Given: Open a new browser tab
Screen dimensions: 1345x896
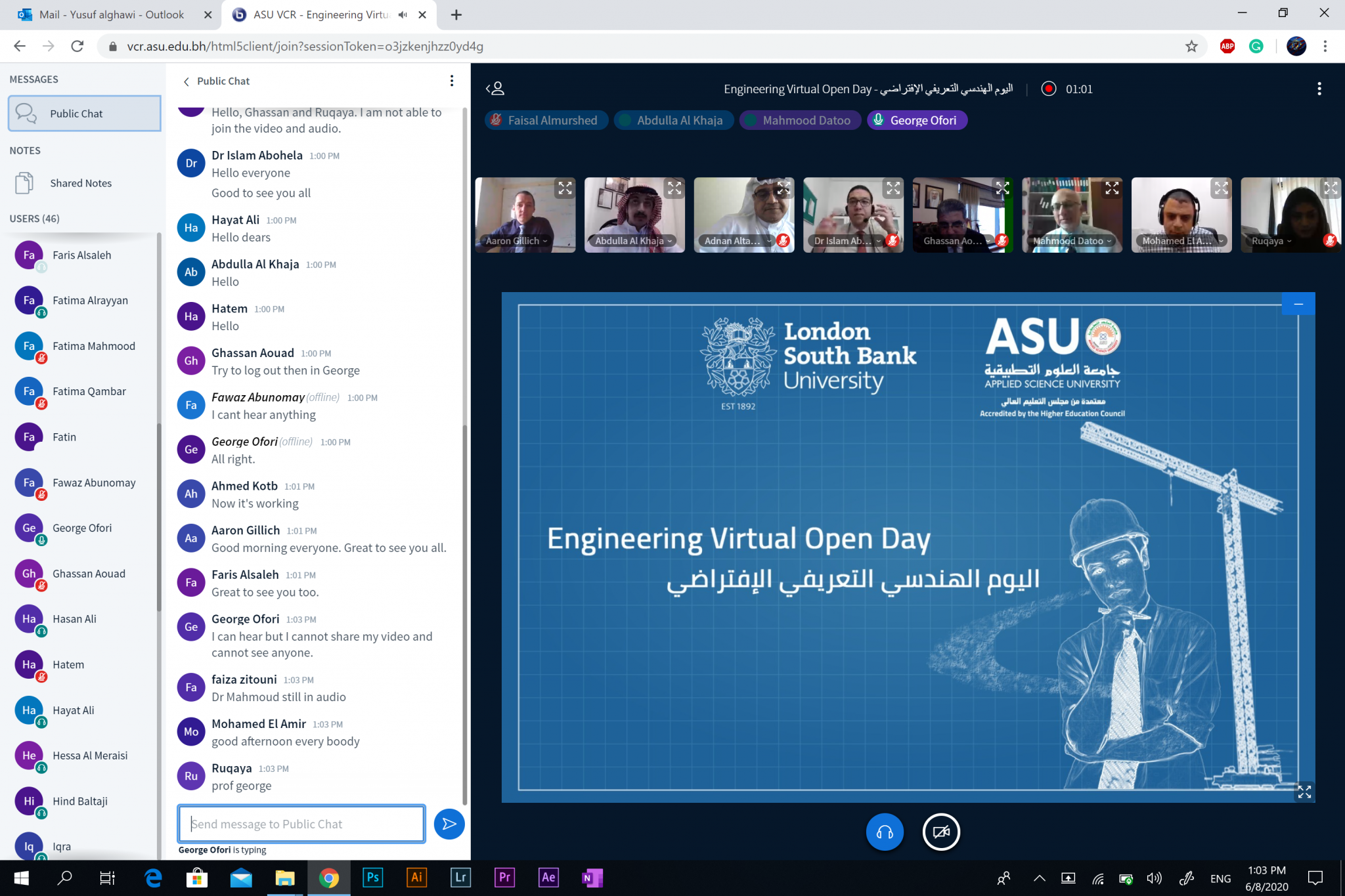Looking at the screenshot, I should coord(456,14).
